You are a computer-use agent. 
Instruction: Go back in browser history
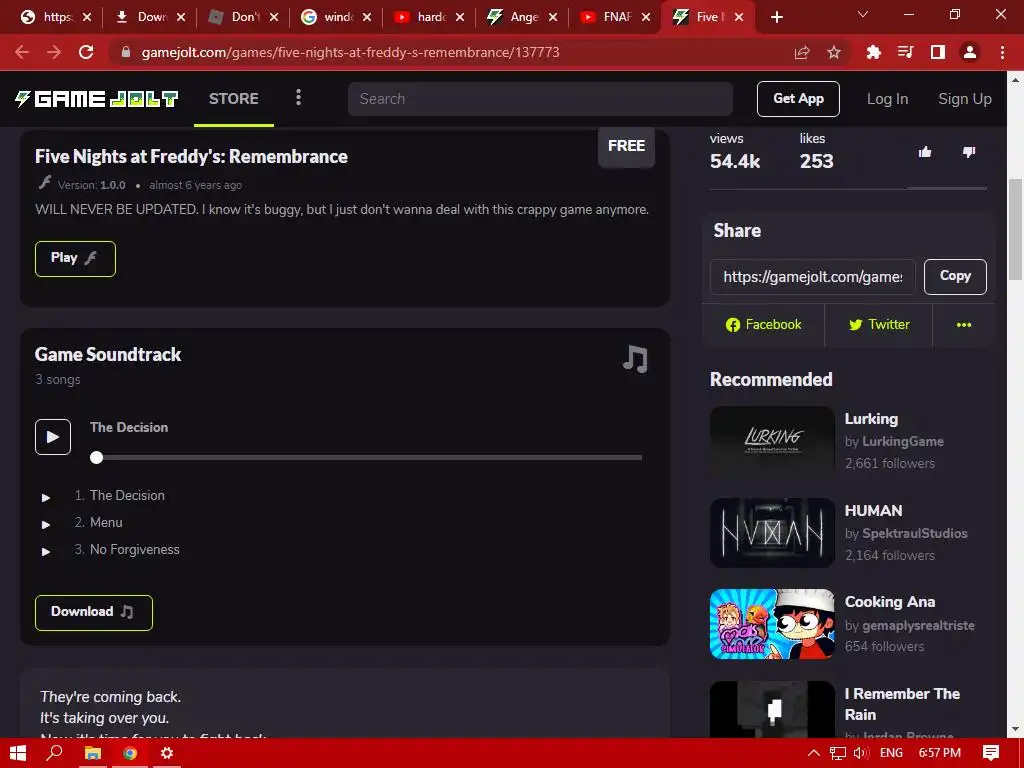pyautogui.click(x=22, y=52)
